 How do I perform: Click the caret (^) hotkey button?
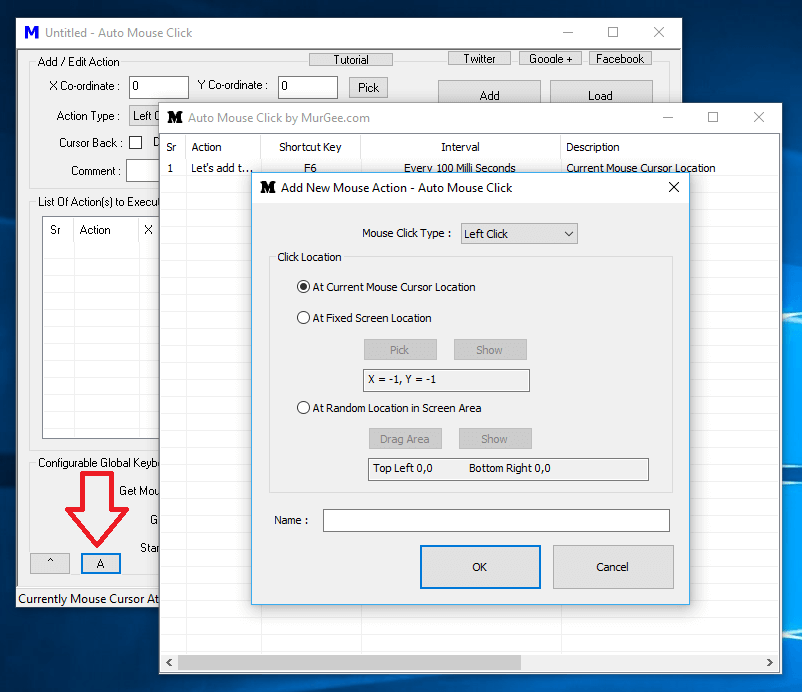click(49, 563)
